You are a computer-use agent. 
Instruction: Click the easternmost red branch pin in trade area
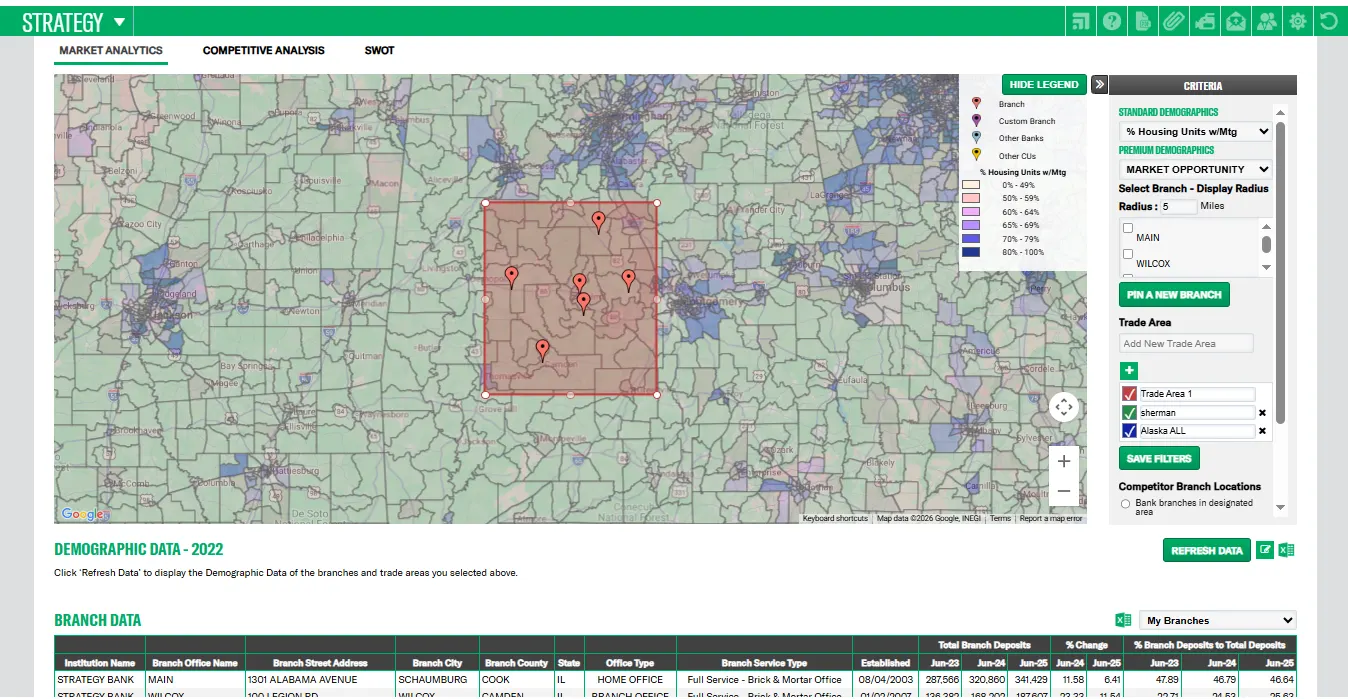[x=628, y=280]
